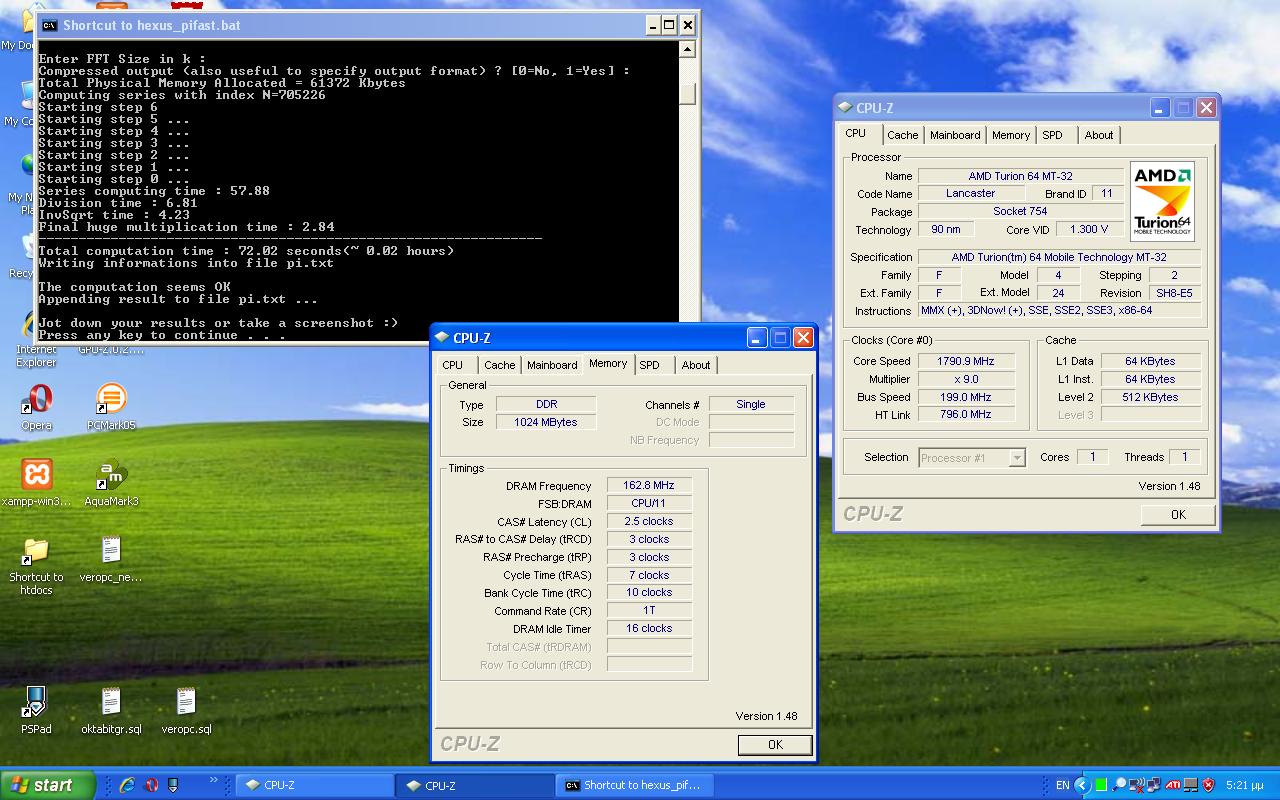Click the DRAM Frequency value 162.8 MHz

point(649,486)
